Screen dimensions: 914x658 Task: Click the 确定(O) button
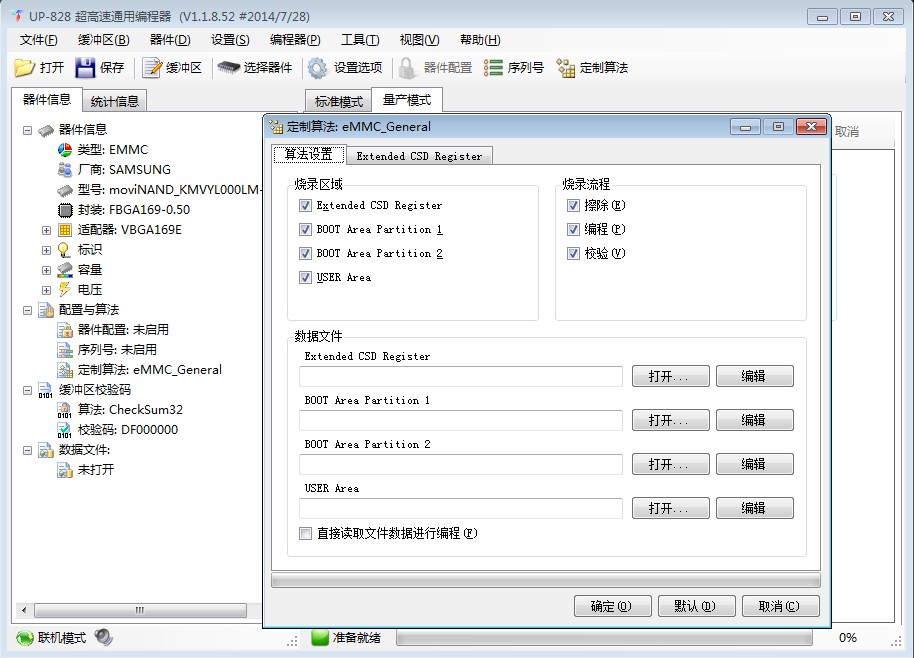[x=612, y=606]
